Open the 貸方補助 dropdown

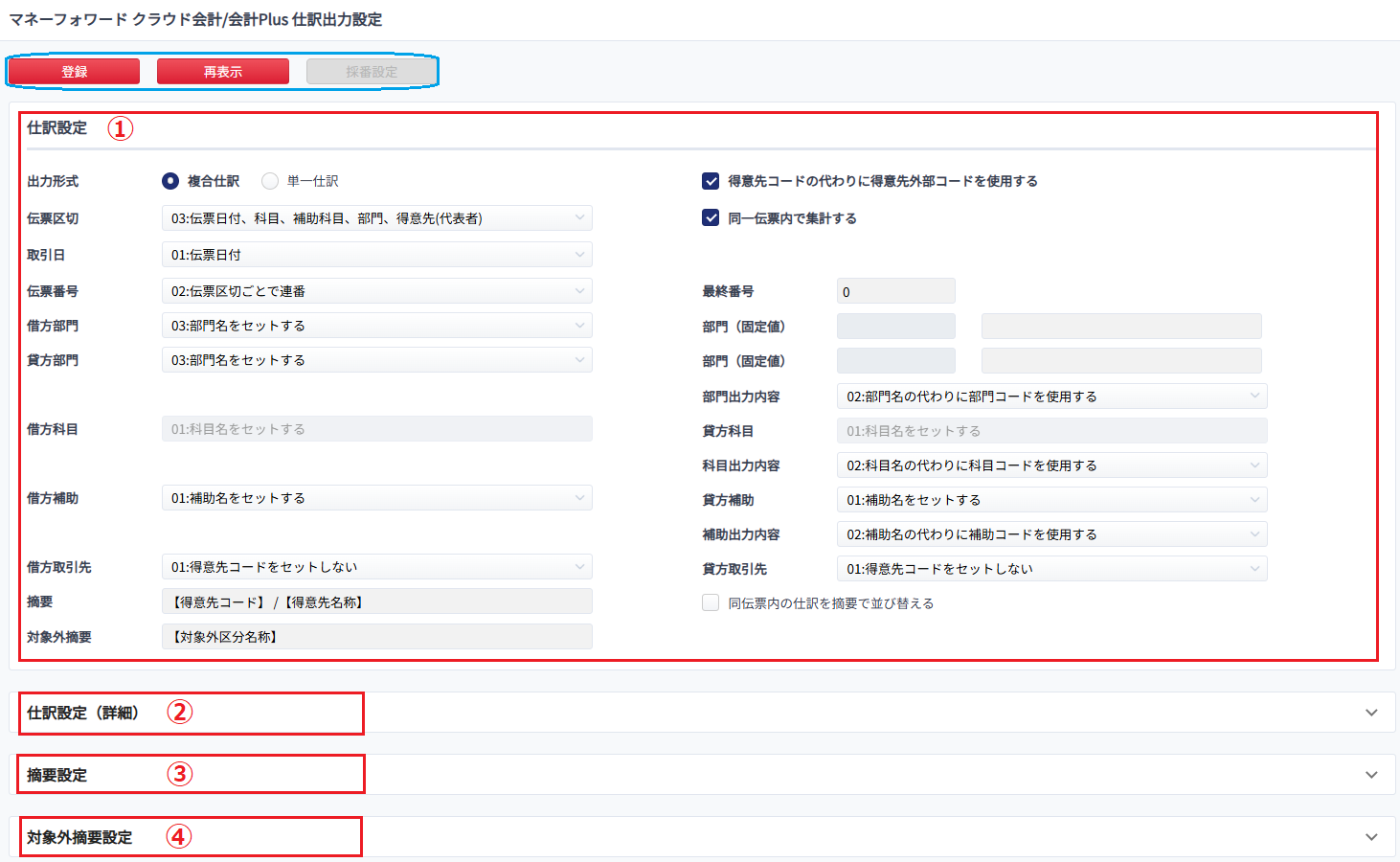[x=1051, y=500]
